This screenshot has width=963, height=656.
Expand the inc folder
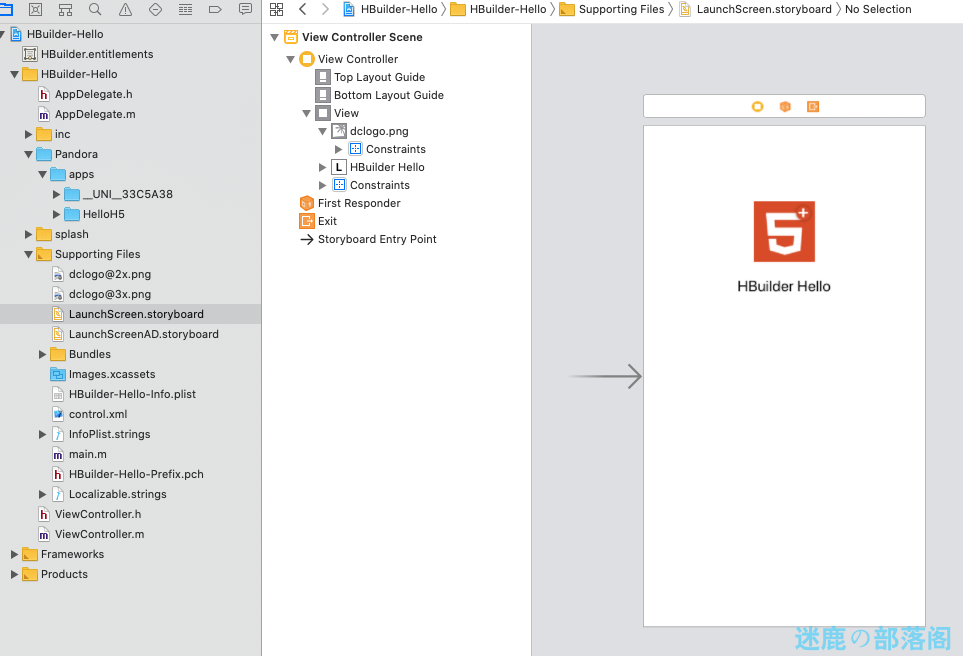tap(28, 135)
